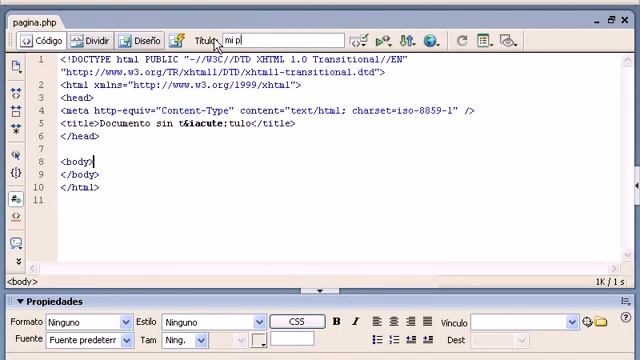Click the collapse selection icon
This screenshot has width=640, height=360.
pyautogui.click(x=16, y=111)
